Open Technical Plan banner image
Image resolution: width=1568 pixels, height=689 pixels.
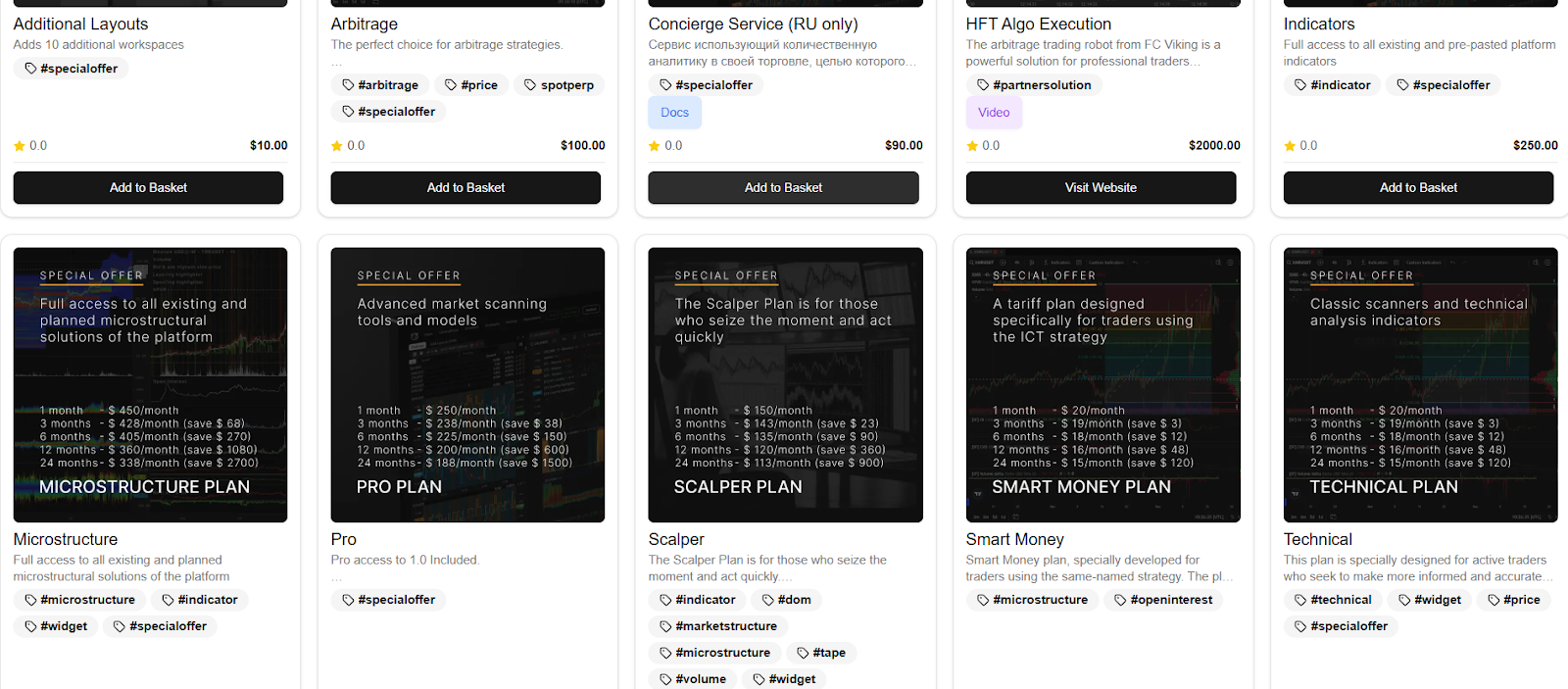pyautogui.click(x=1420, y=384)
